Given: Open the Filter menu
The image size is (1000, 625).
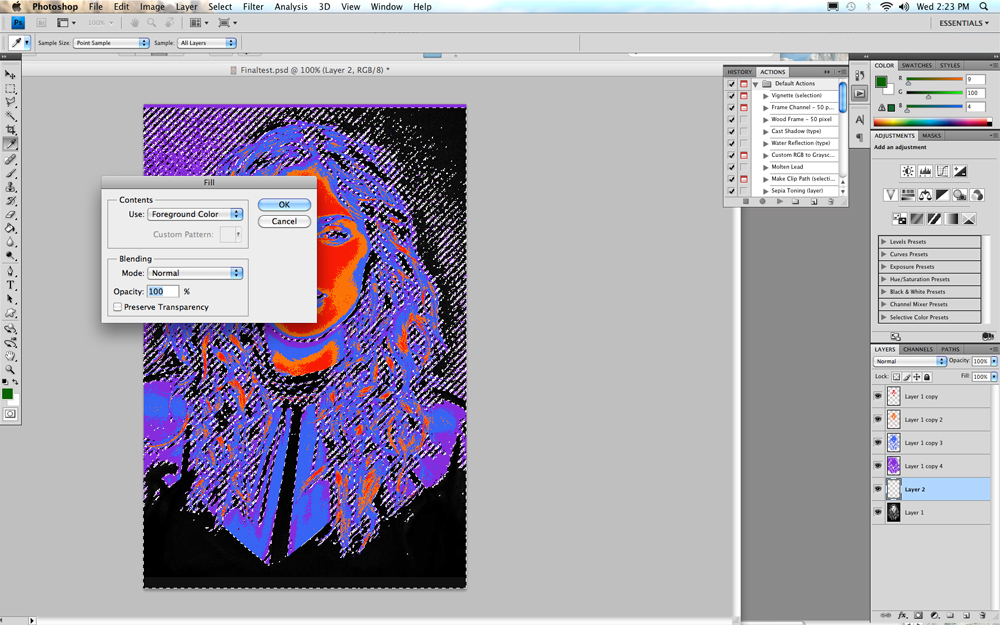Looking at the screenshot, I should pyautogui.click(x=253, y=6).
